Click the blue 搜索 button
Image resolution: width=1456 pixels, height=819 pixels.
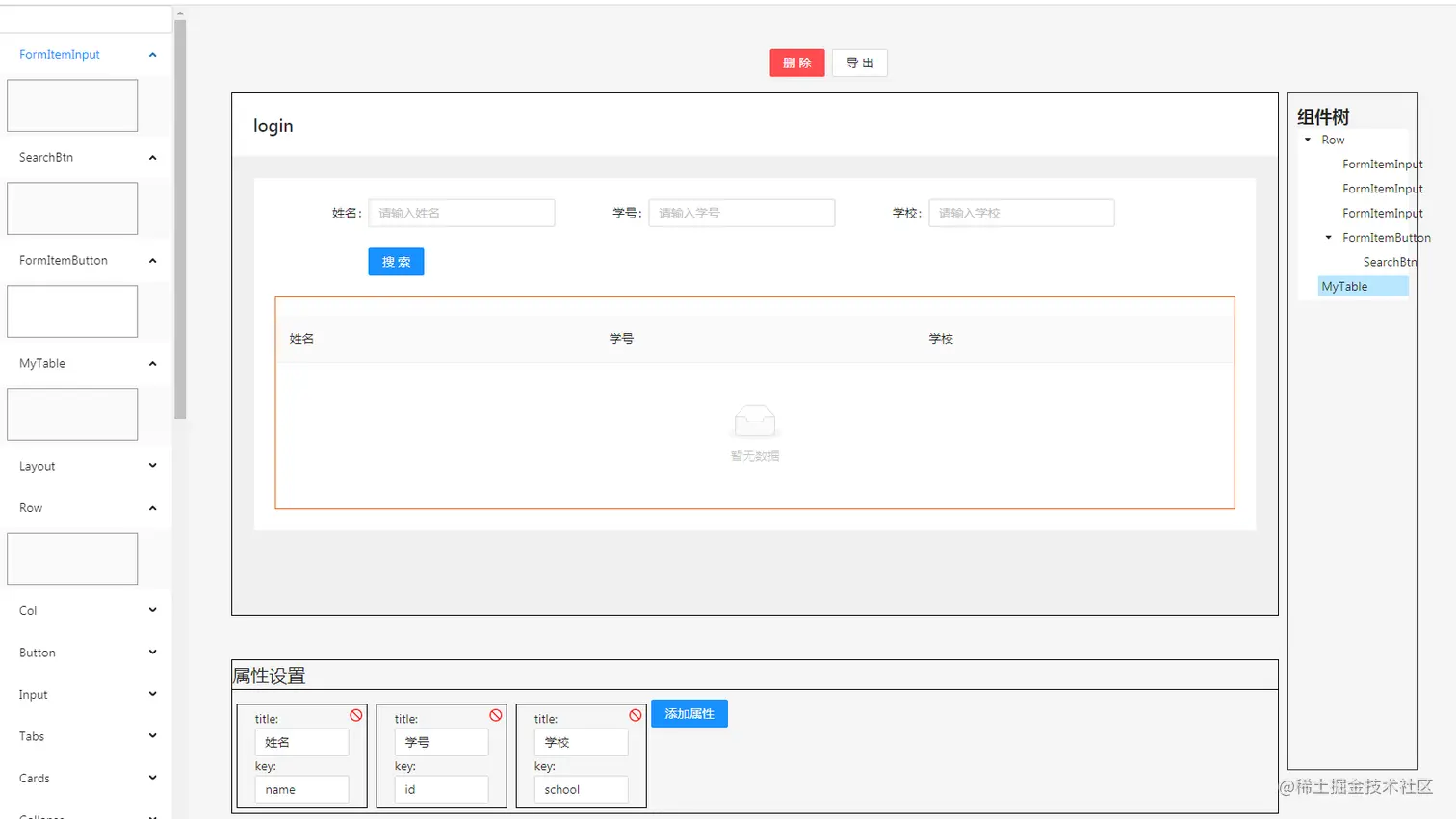tap(396, 262)
